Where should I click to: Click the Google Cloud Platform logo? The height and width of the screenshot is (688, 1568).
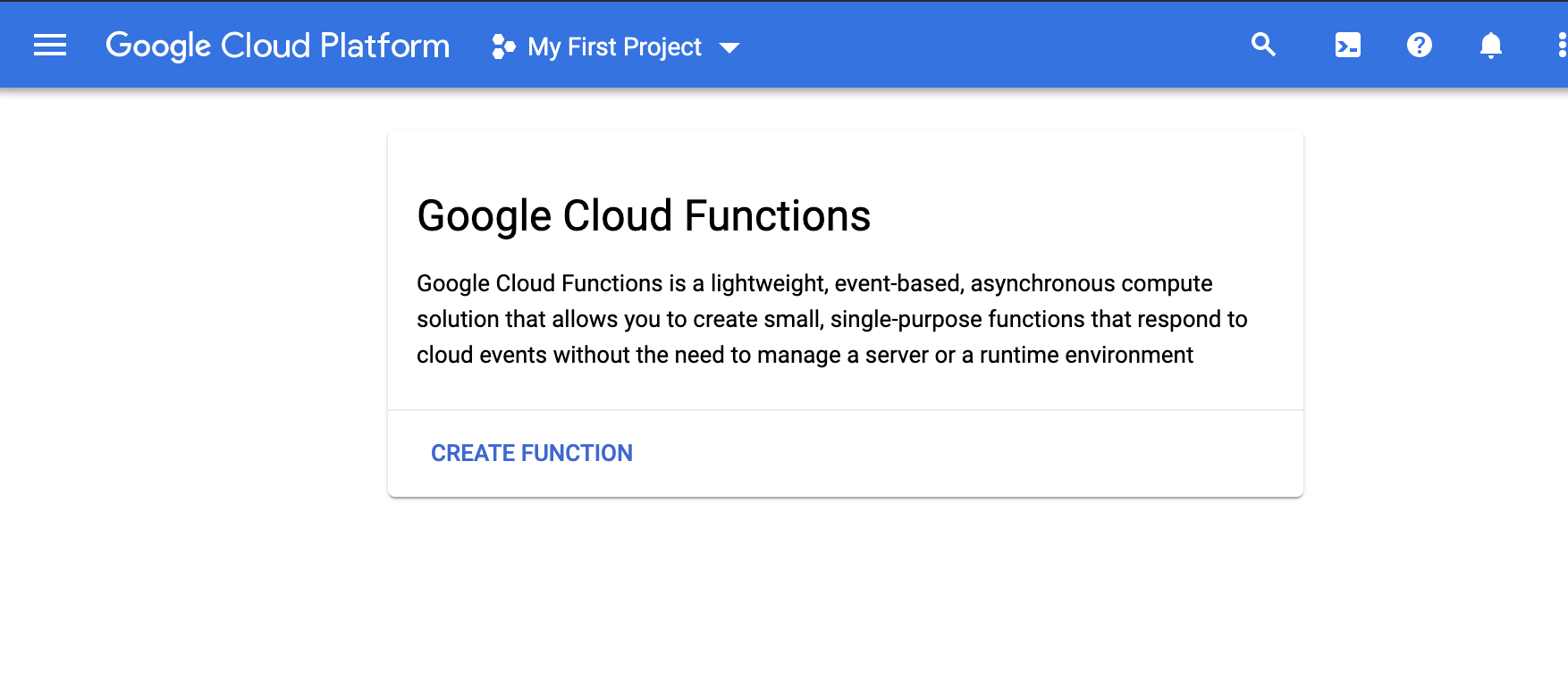click(278, 46)
